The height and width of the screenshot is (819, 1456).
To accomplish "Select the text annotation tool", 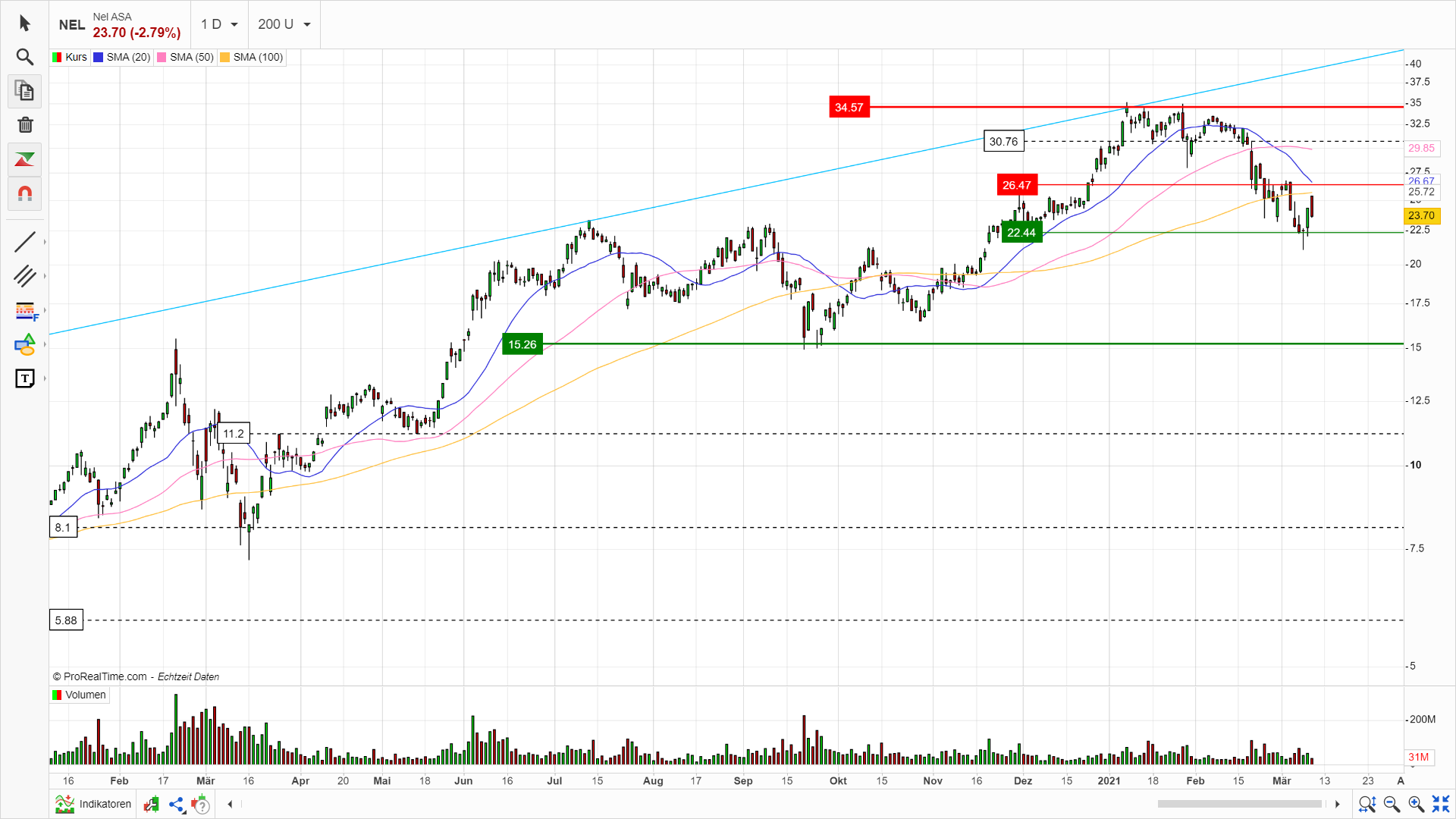I will click(x=24, y=378).
